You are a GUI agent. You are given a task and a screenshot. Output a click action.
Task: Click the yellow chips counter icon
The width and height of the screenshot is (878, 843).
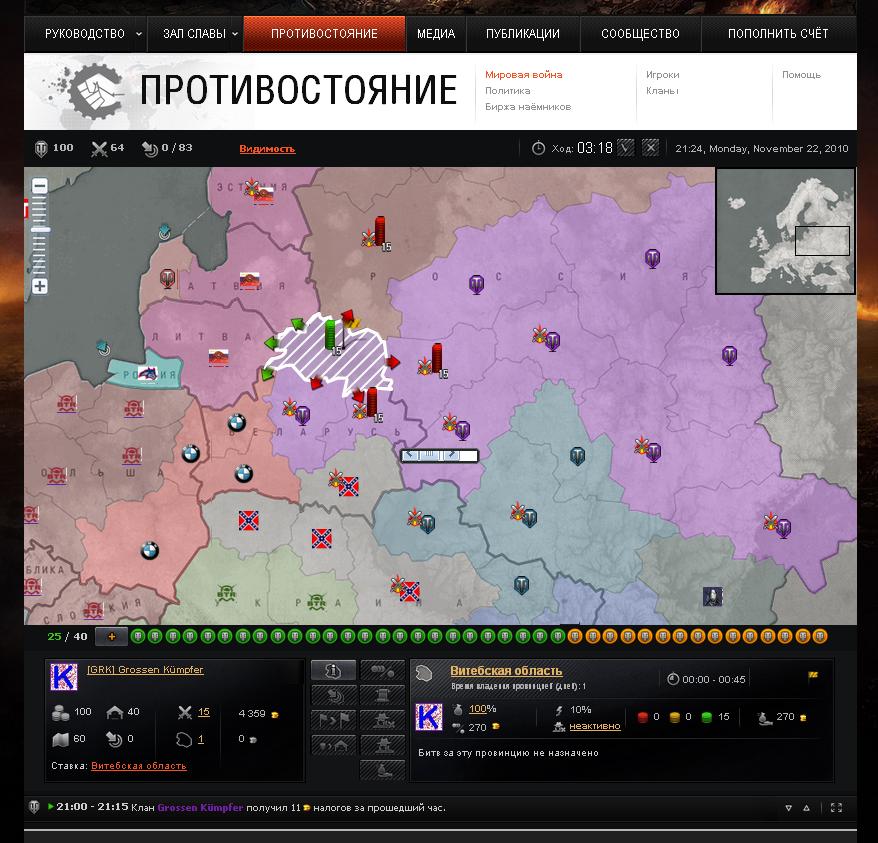point(675,717)
